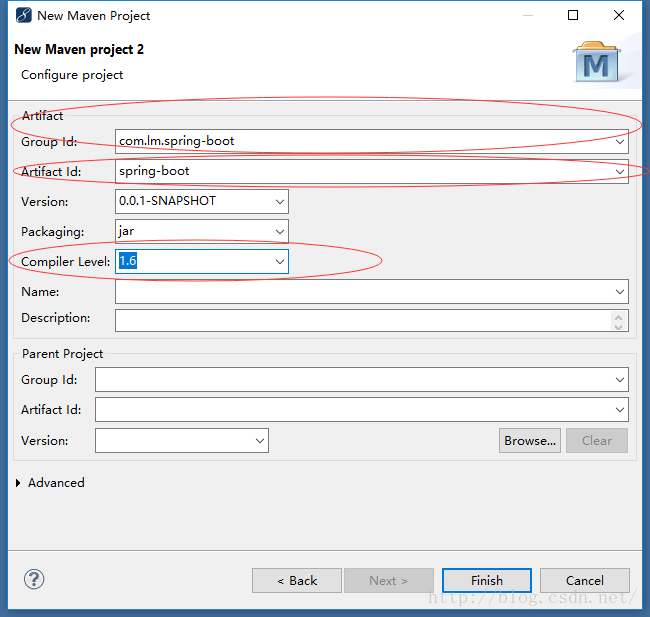Image resolution: width=650 pixels, height=617 pixels.
Task: Click the Spring Tool Suite title bar icon
Action: click(23, 15)
